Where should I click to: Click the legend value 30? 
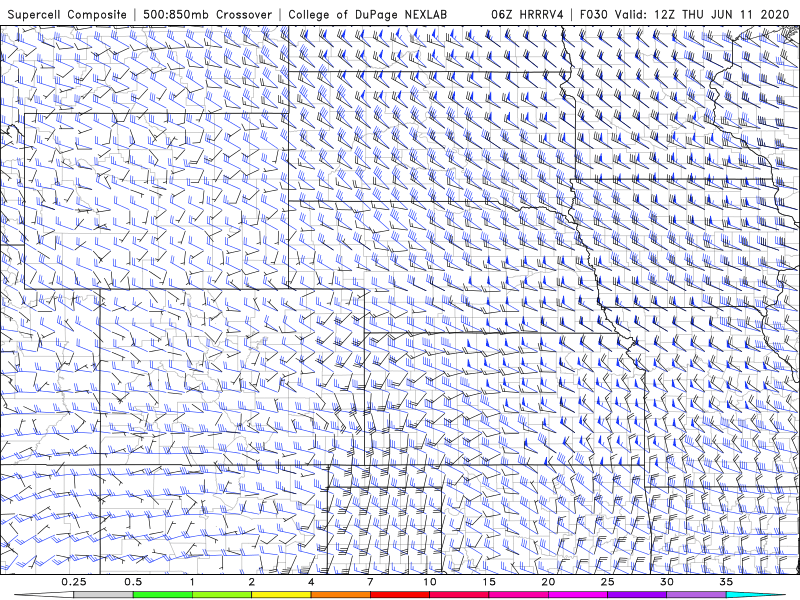coord(667,582)
